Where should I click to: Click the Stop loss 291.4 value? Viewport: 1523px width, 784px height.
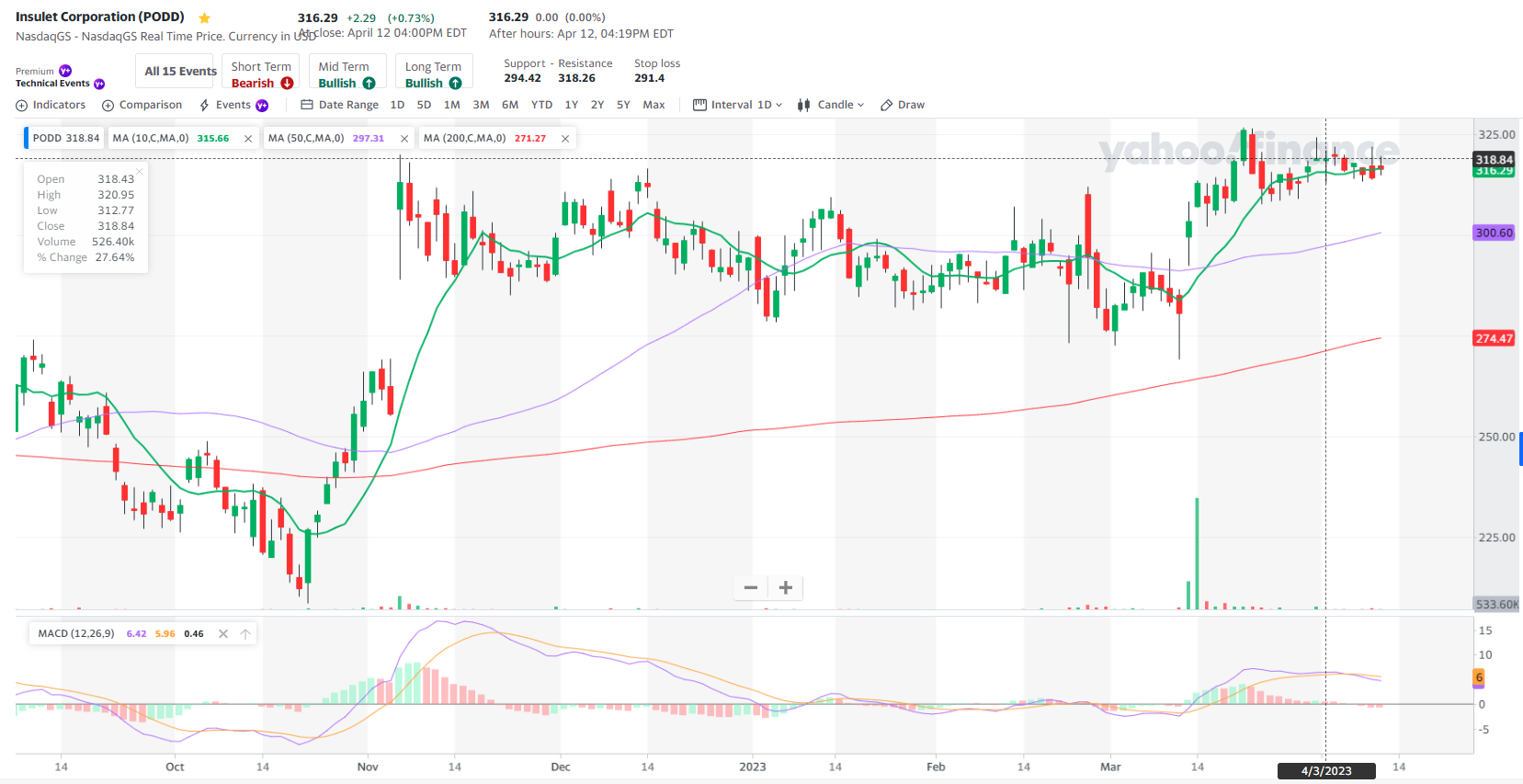(x=649, y=78)
